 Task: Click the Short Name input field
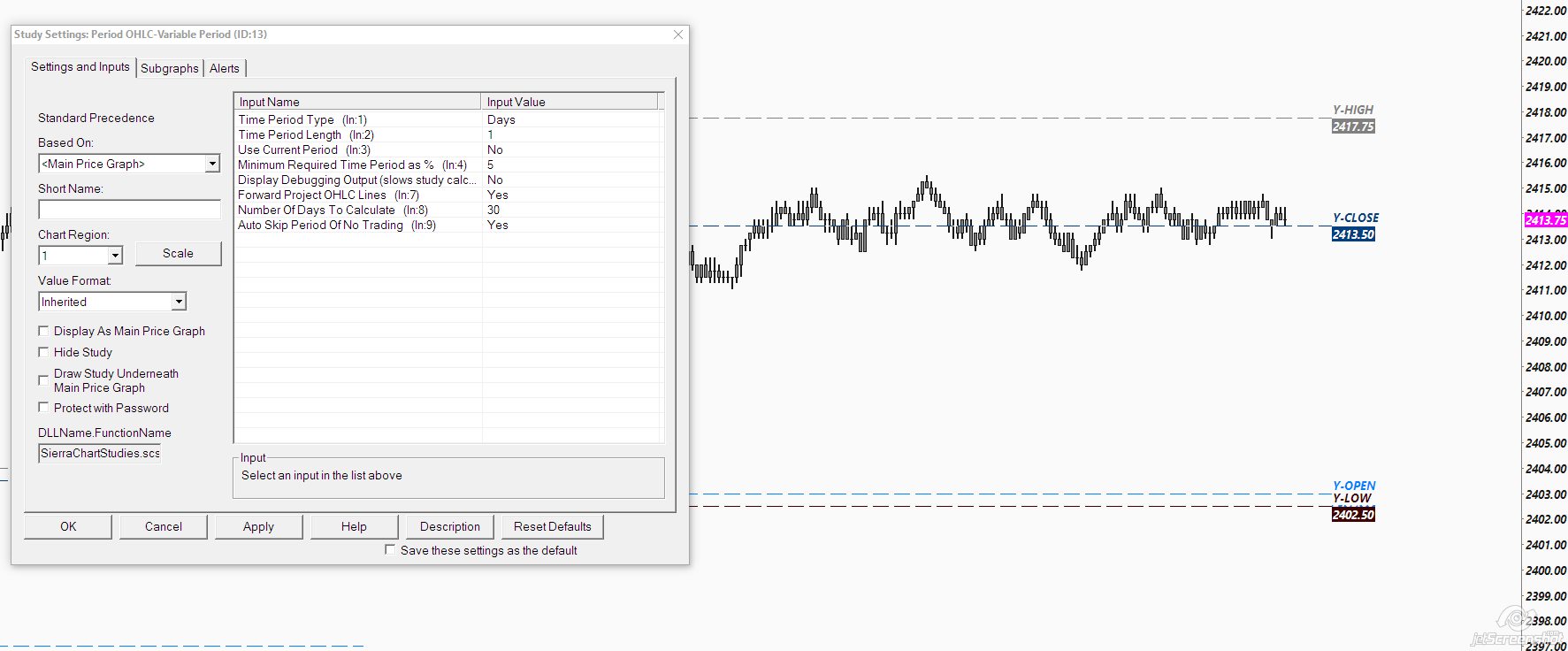click(x=129, y=209)
